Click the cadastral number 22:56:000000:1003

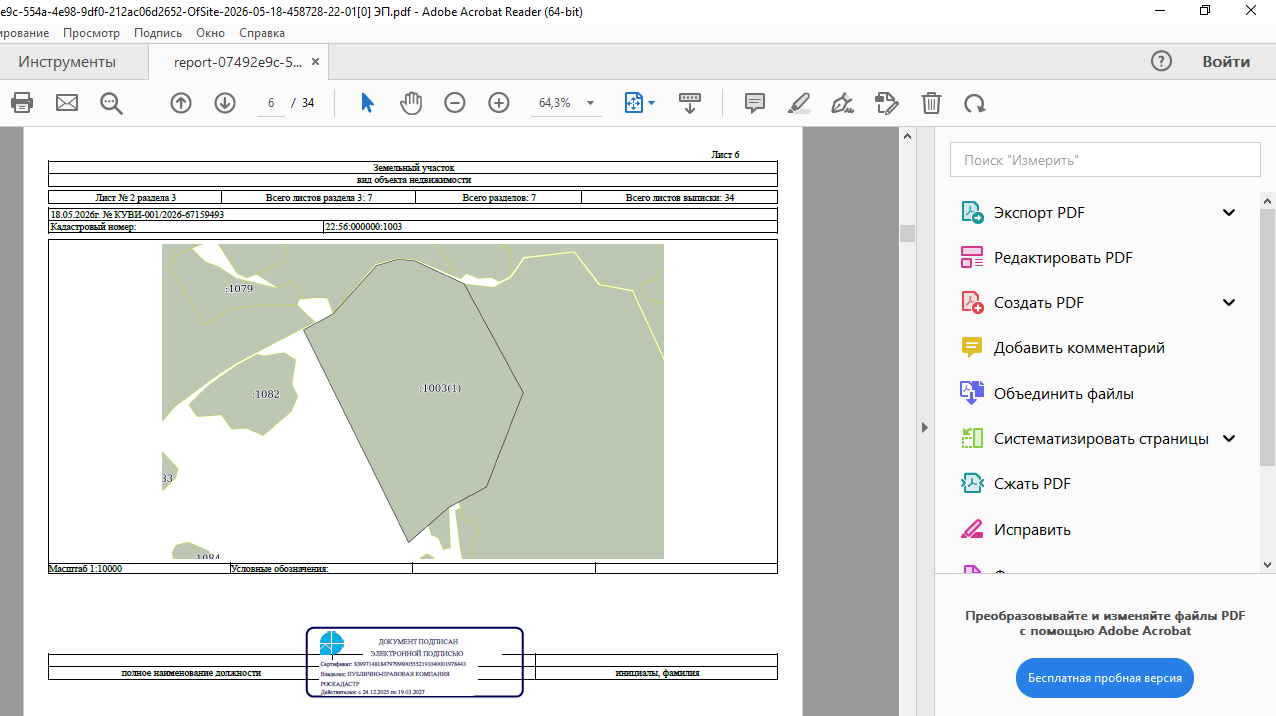click(x=363, y=227)
